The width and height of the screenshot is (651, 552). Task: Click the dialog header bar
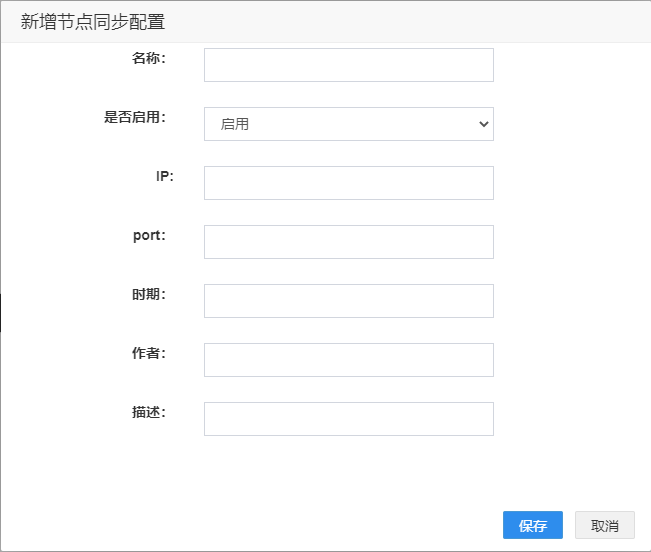click(x=326, y=22)
